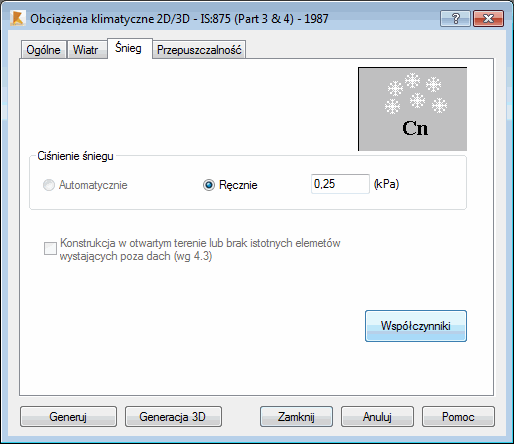Open the Współczynniki button
The height and width of the screenshot is (444, 514).
pyautogui.click(x=416, y=326)
